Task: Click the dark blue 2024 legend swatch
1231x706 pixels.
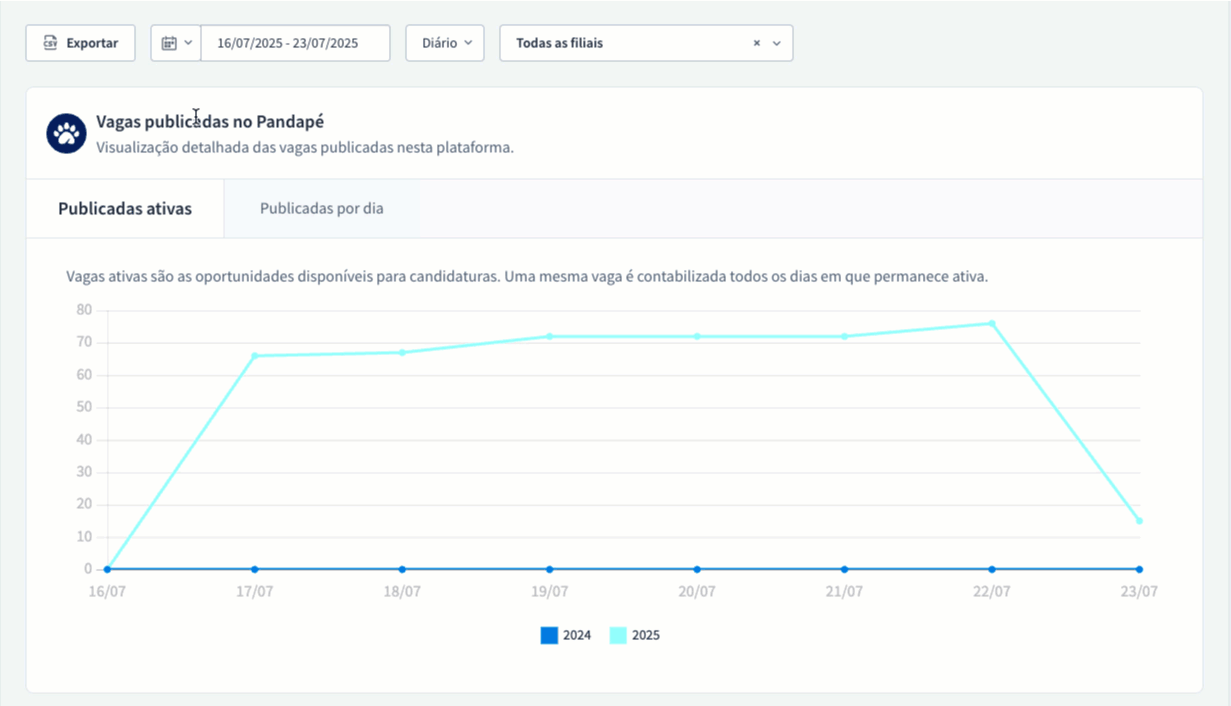Action: [x=549, y=635]
